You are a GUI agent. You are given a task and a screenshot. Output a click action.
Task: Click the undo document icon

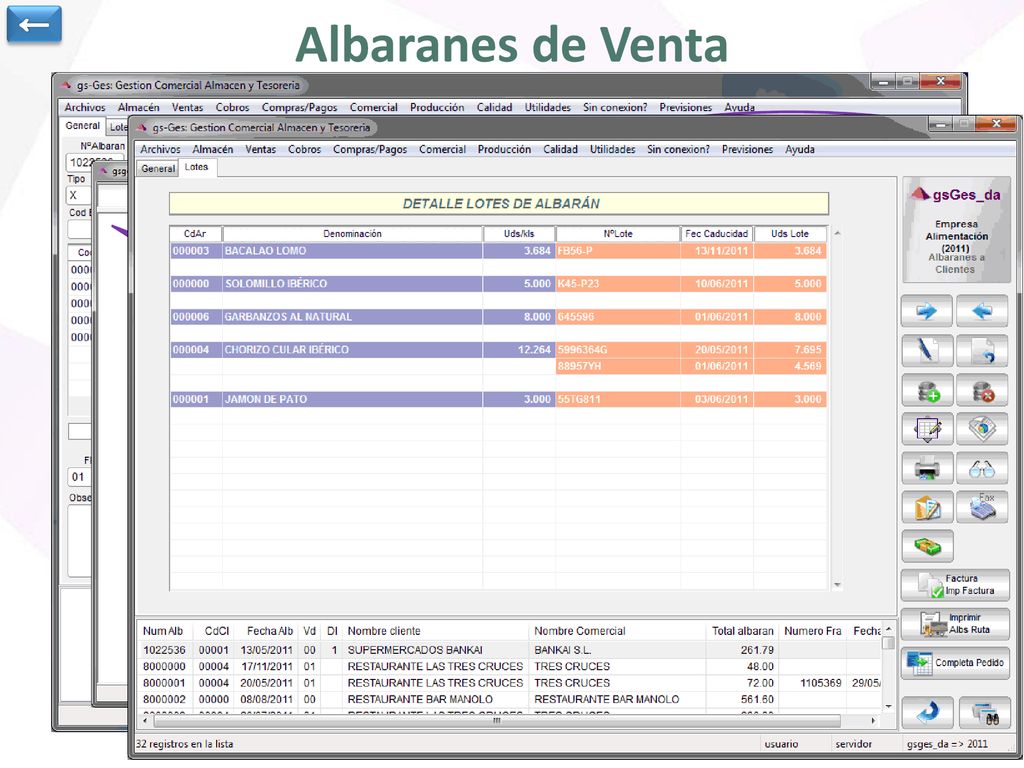pos(982,351)
